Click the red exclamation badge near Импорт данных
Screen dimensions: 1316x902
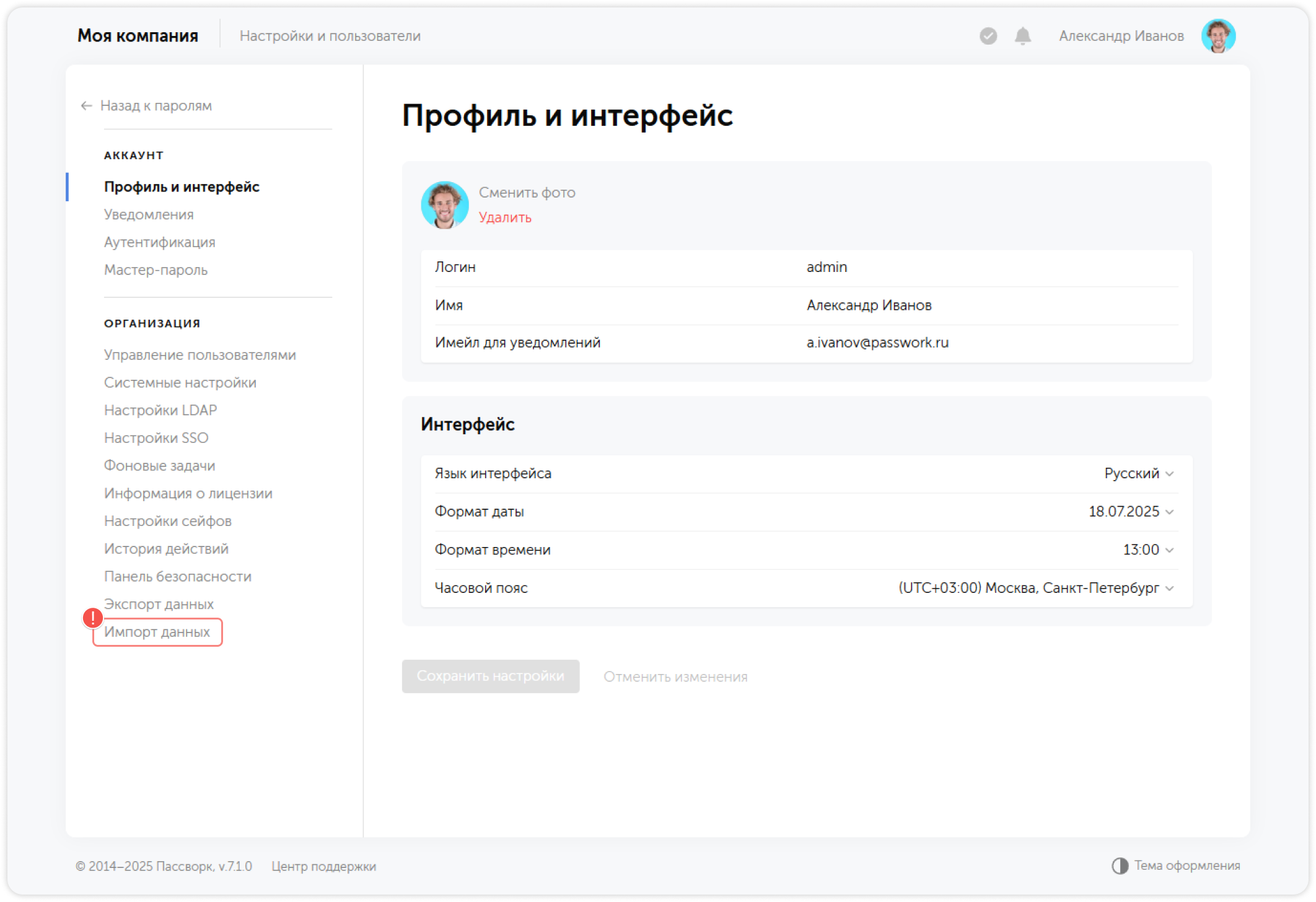[93, 618]
